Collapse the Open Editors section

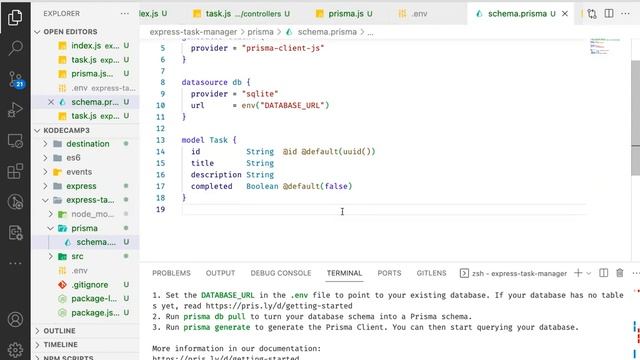(85, 31)
